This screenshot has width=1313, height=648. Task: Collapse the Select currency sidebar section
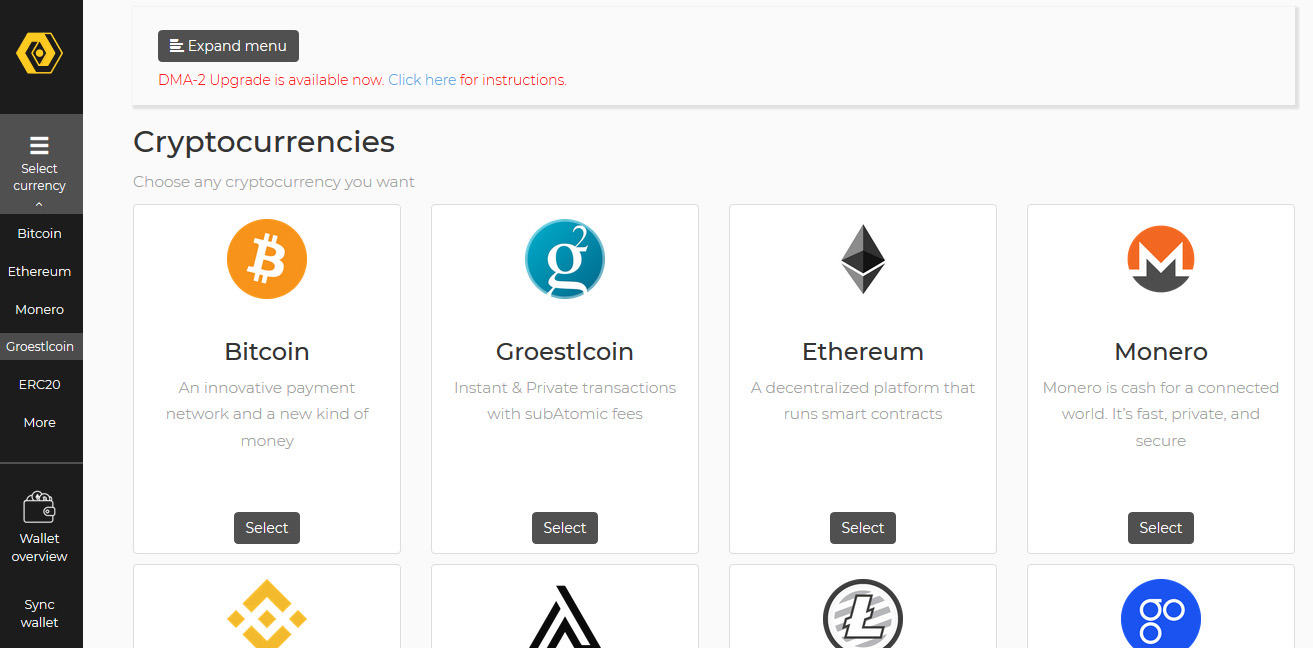tap(40, 164)
